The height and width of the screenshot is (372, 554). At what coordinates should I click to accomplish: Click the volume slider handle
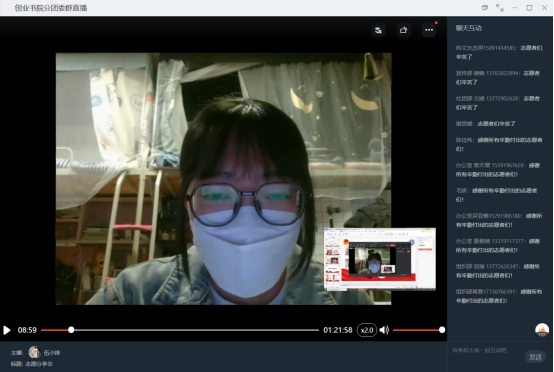click(x=442, y=330)
